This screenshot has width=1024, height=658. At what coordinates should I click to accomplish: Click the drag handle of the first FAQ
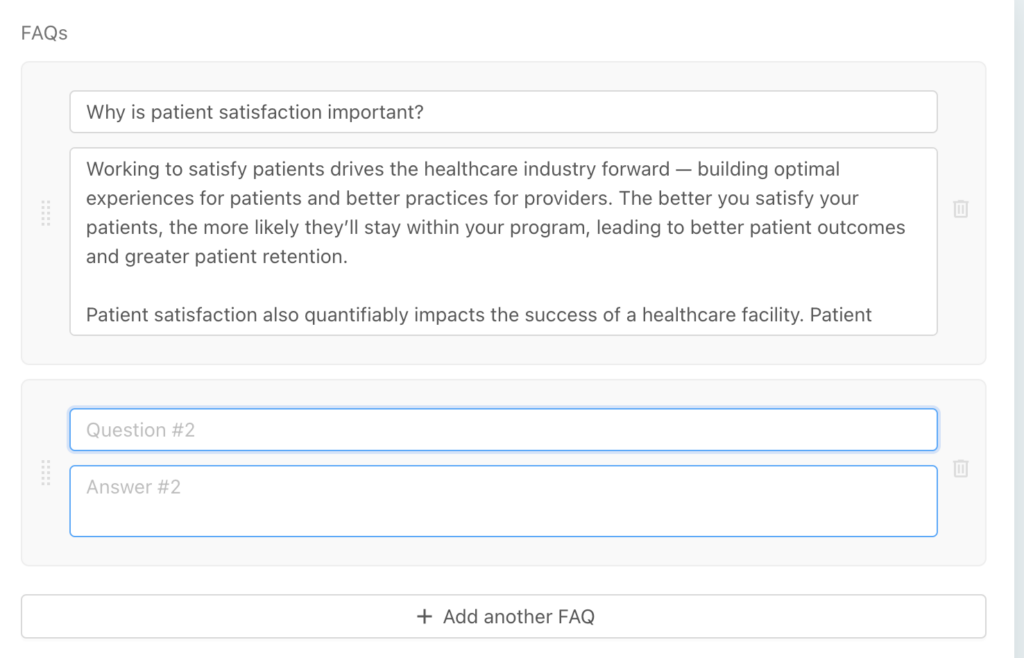click(x=45, y=213)
